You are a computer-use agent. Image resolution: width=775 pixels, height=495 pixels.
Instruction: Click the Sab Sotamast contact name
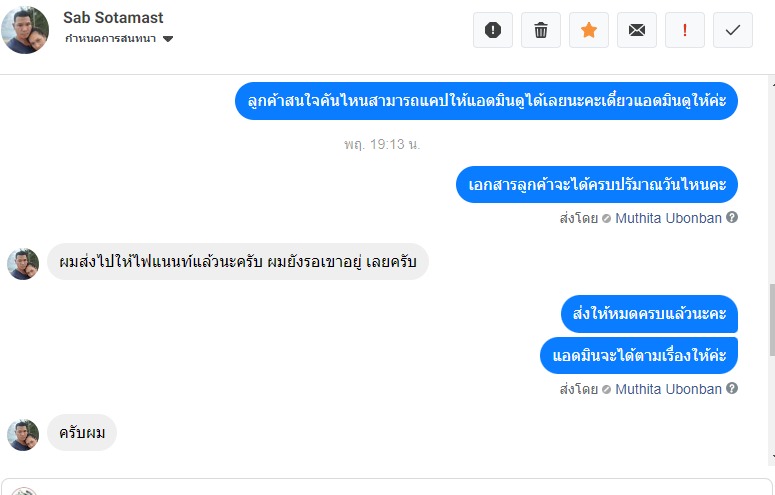113,18
